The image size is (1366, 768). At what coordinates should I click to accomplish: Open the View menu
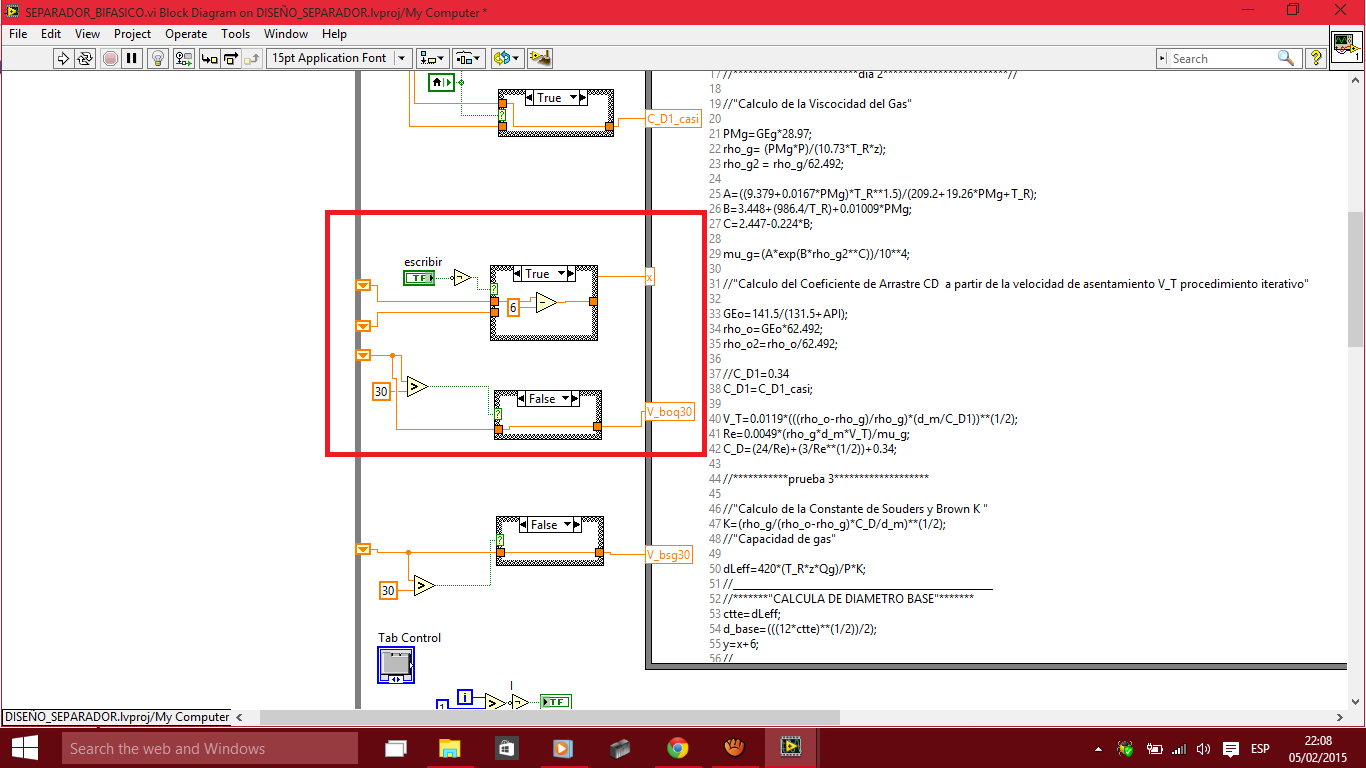coord(87,33)
